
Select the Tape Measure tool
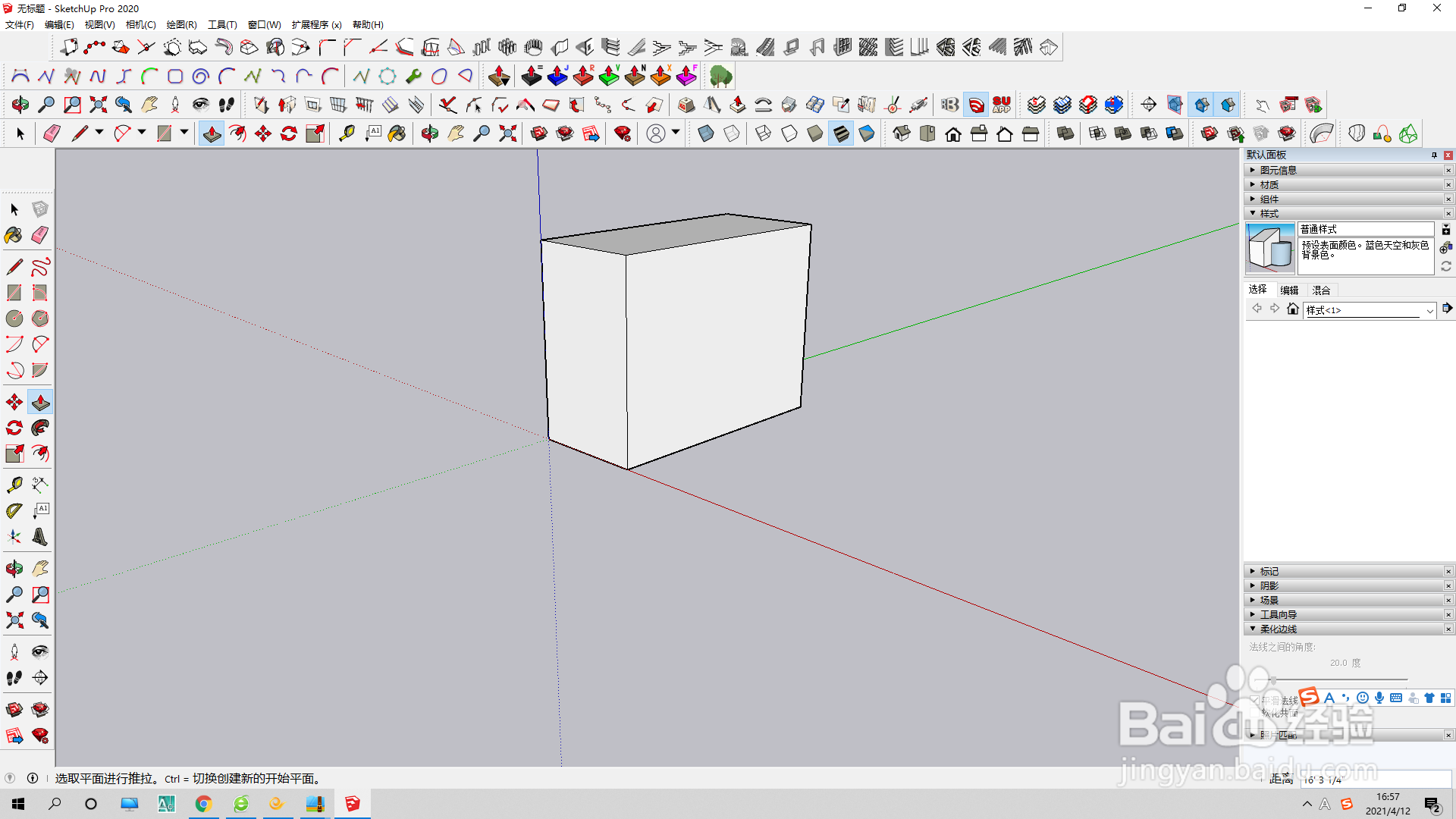click(14, 485)
